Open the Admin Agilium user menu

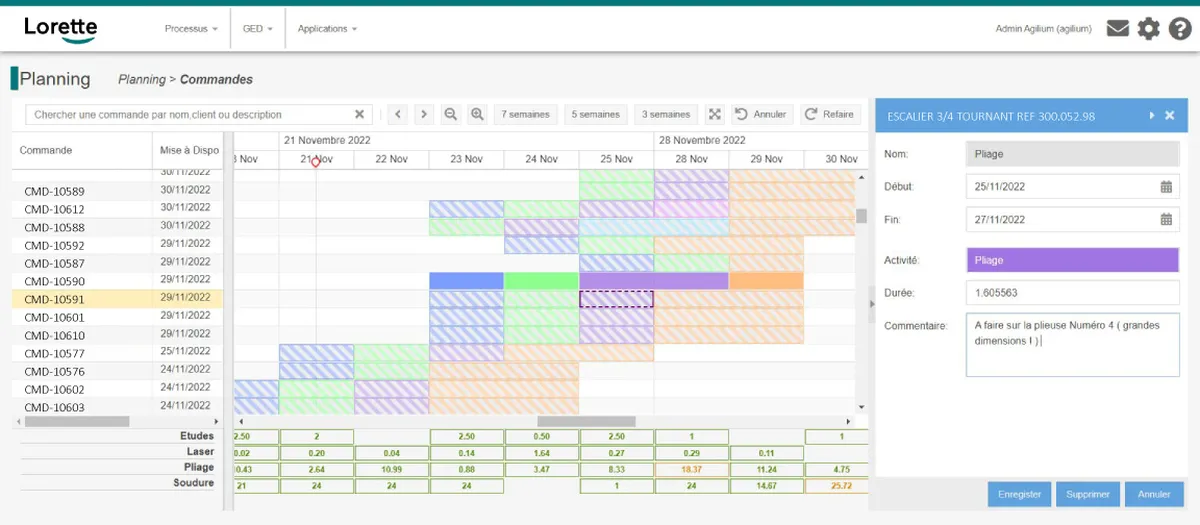coord(1045,29)
